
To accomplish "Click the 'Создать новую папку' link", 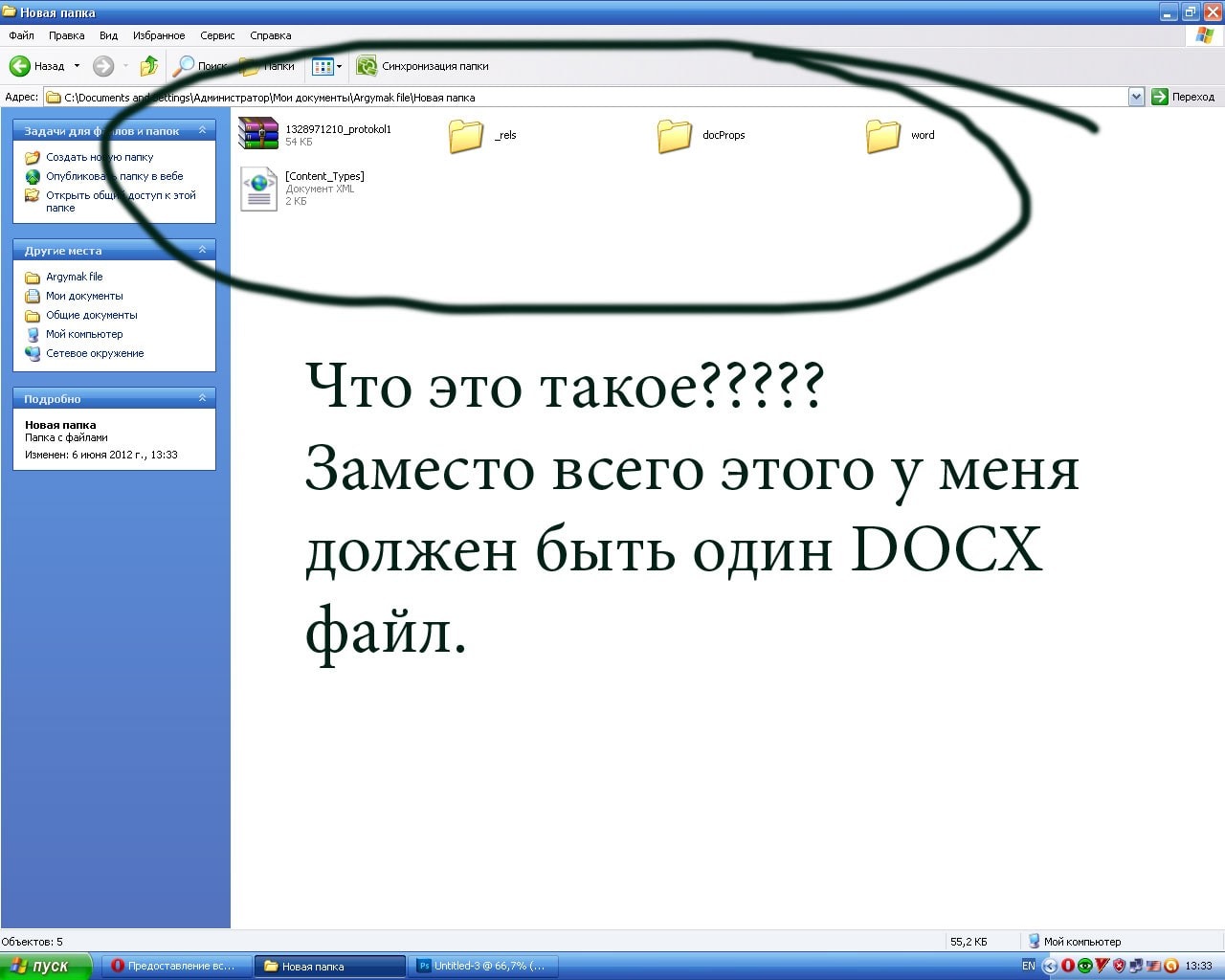I will pyautogui.click(x=100, y=157).
